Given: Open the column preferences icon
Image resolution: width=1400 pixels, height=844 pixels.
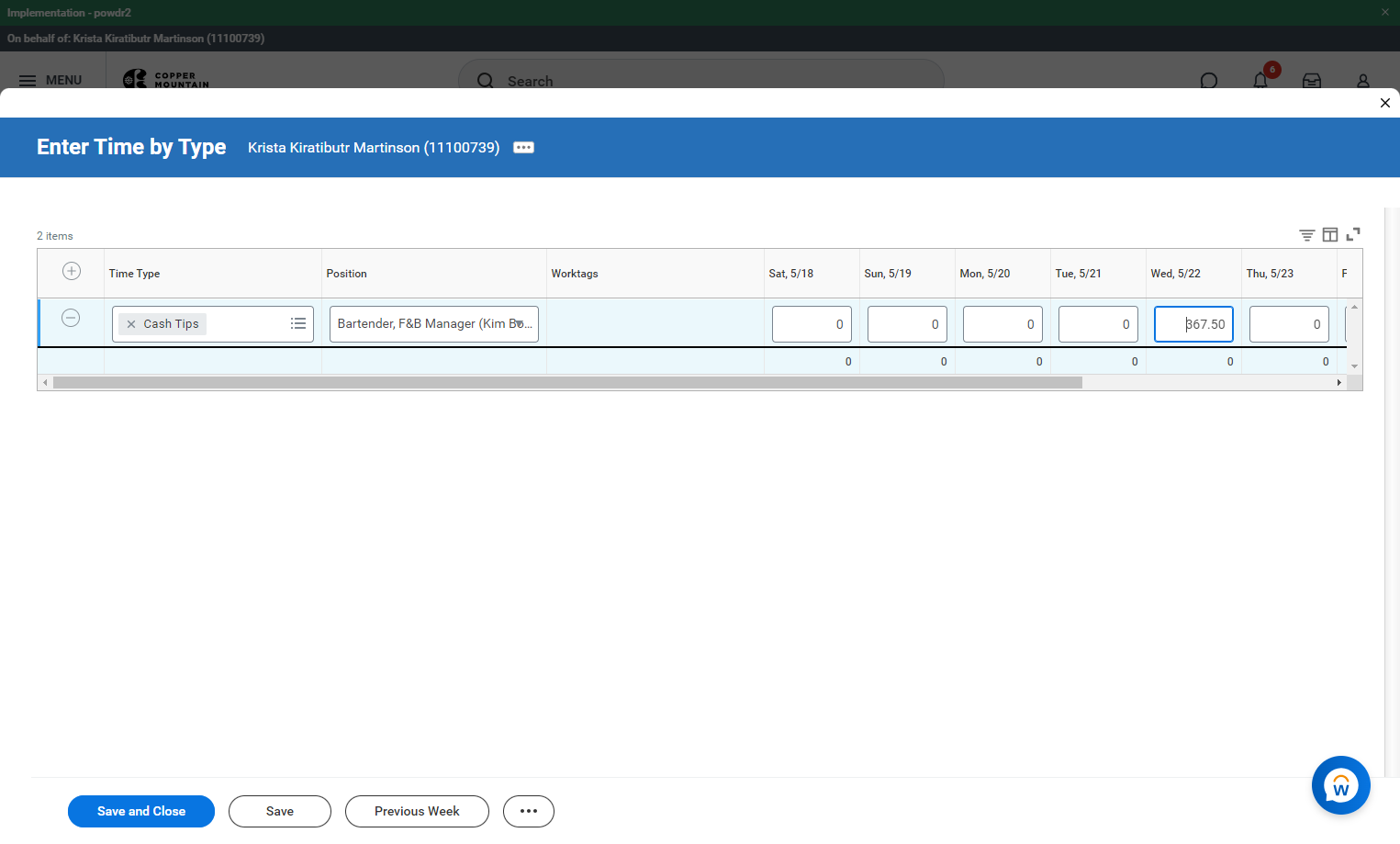Looking at the screenshot, I should (x=1330, y=235).
